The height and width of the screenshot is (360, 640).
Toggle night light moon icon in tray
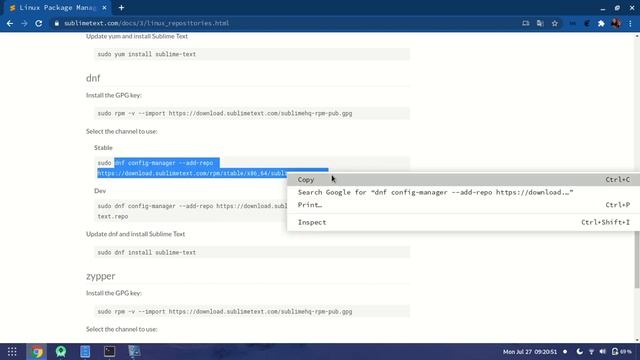(x=579, y=352)
